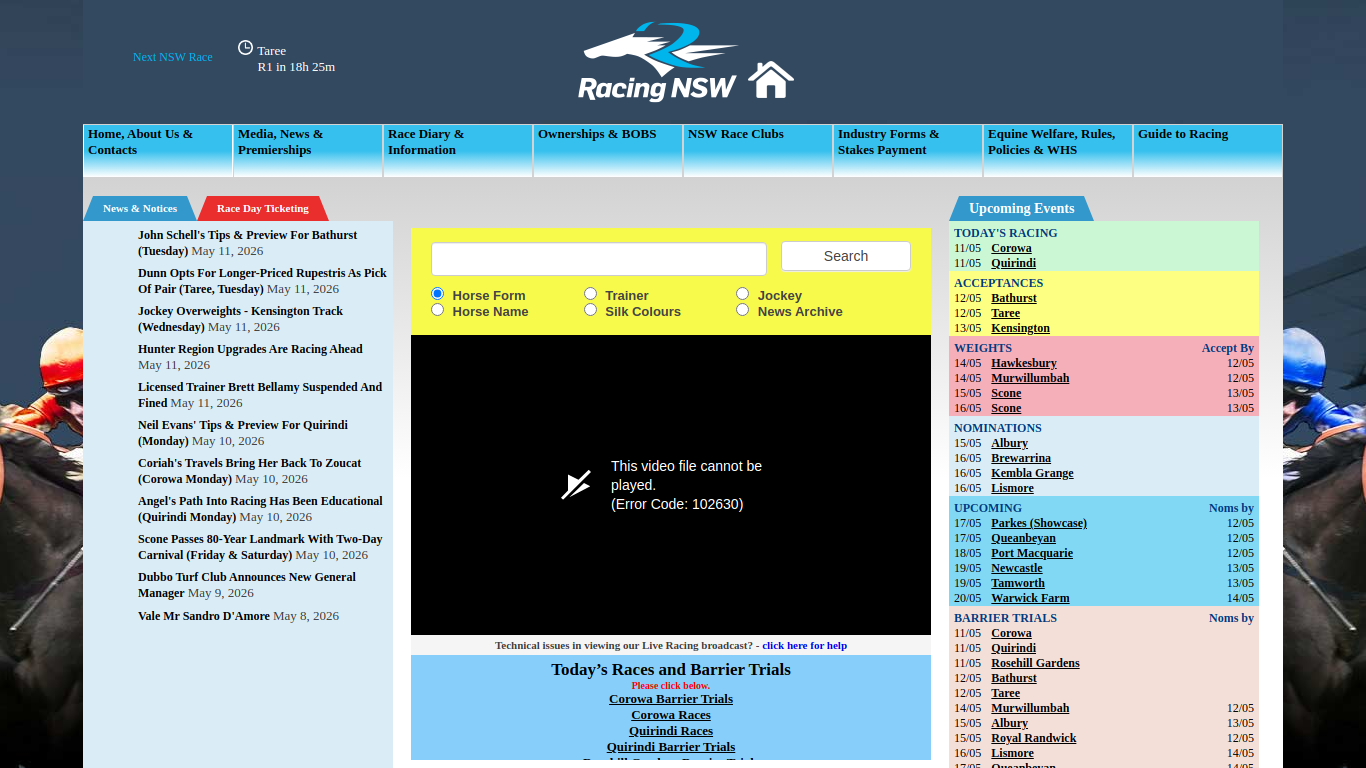The height and width of the screenshot is (768, 1366).
Task: Open Angel's Path Into Racing article
Action: coord(260,509)
